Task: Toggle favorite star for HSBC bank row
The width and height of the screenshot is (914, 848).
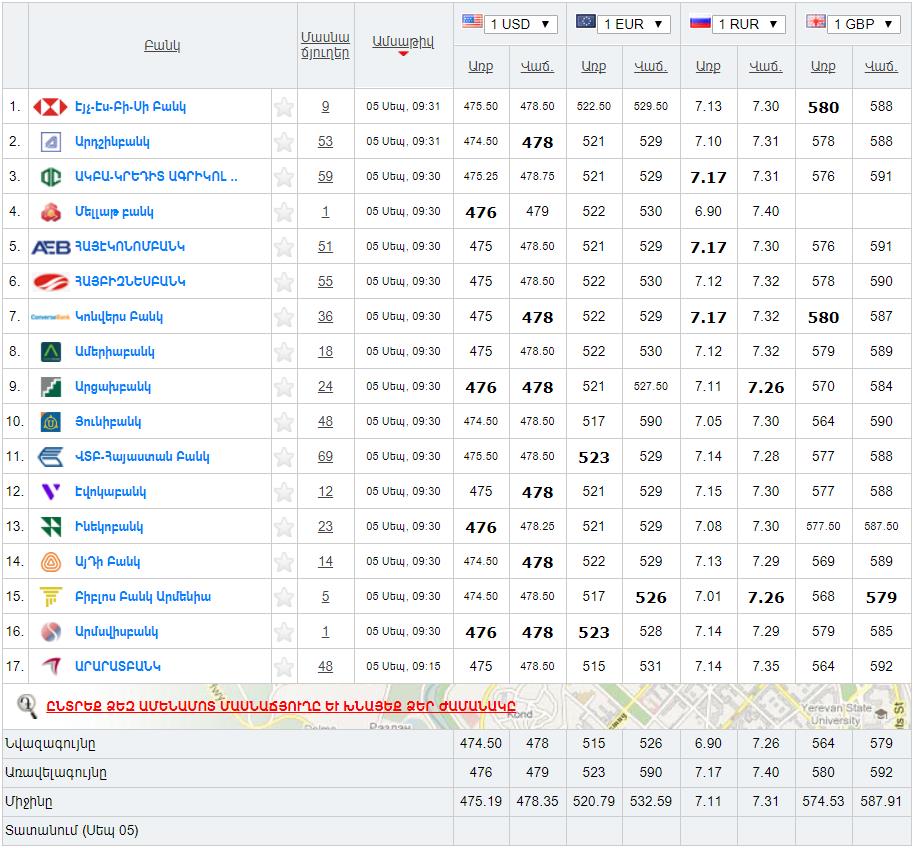Action: click(284, 107)
